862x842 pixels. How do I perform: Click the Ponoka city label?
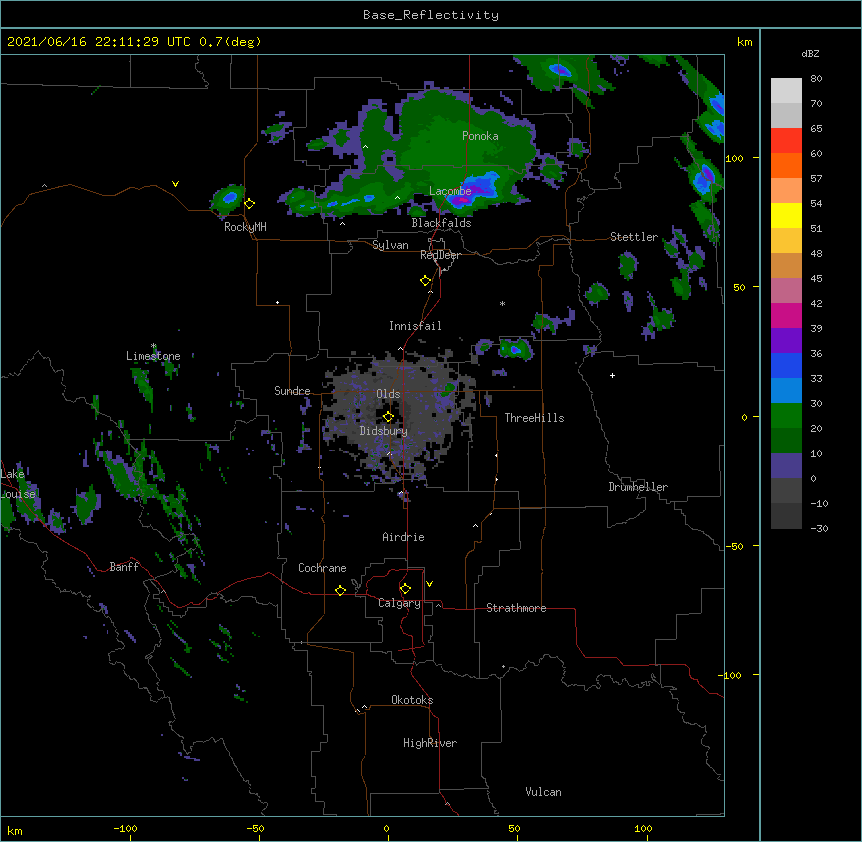point(480,136)
